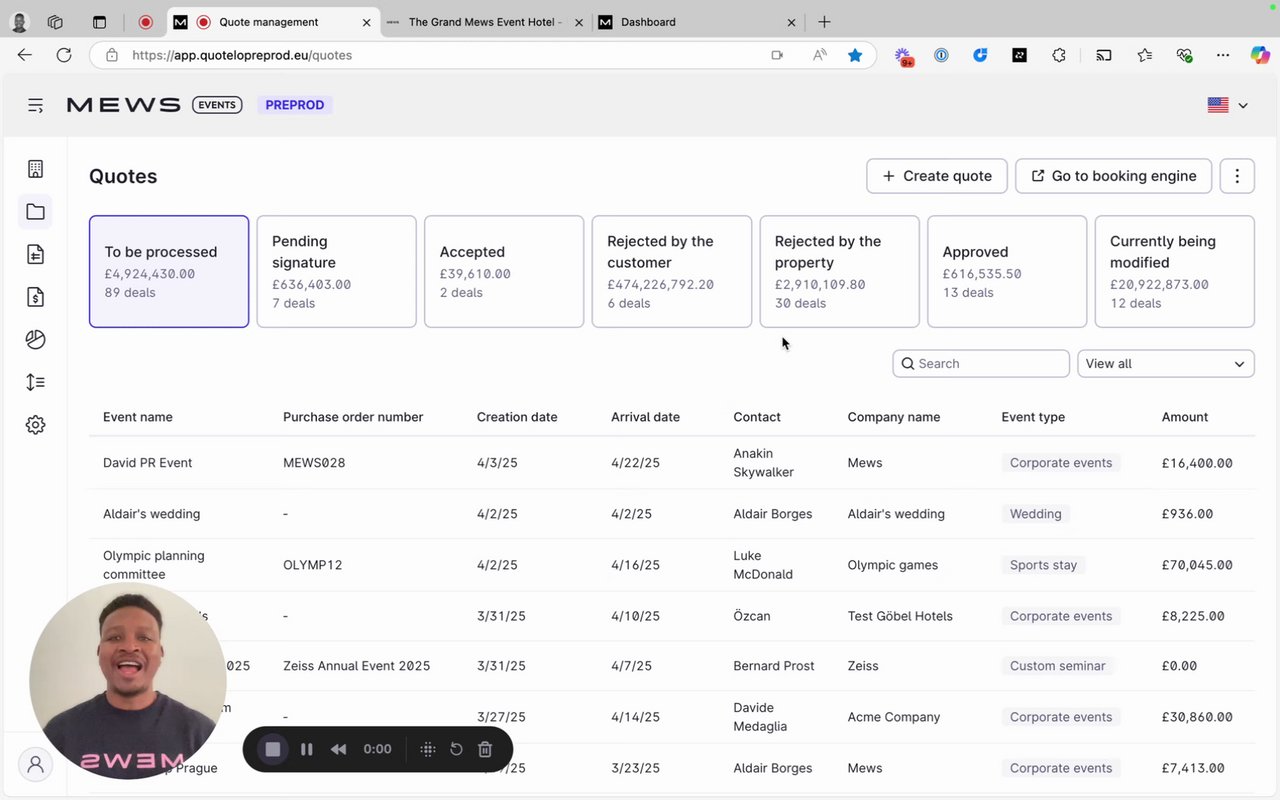Click the Creation date column header
This screenshot has width=1280, height=800.
click(517, 417)
